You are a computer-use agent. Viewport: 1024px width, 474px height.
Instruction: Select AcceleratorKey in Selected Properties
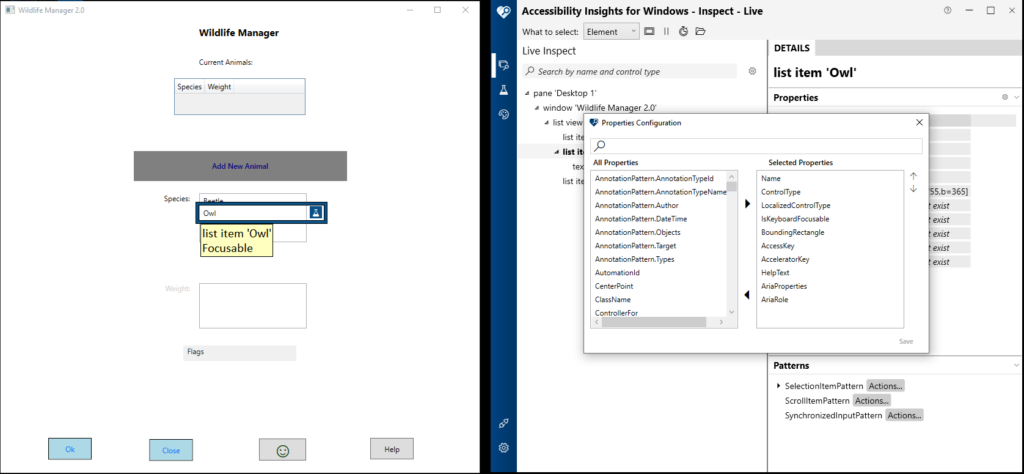[785, 259]
